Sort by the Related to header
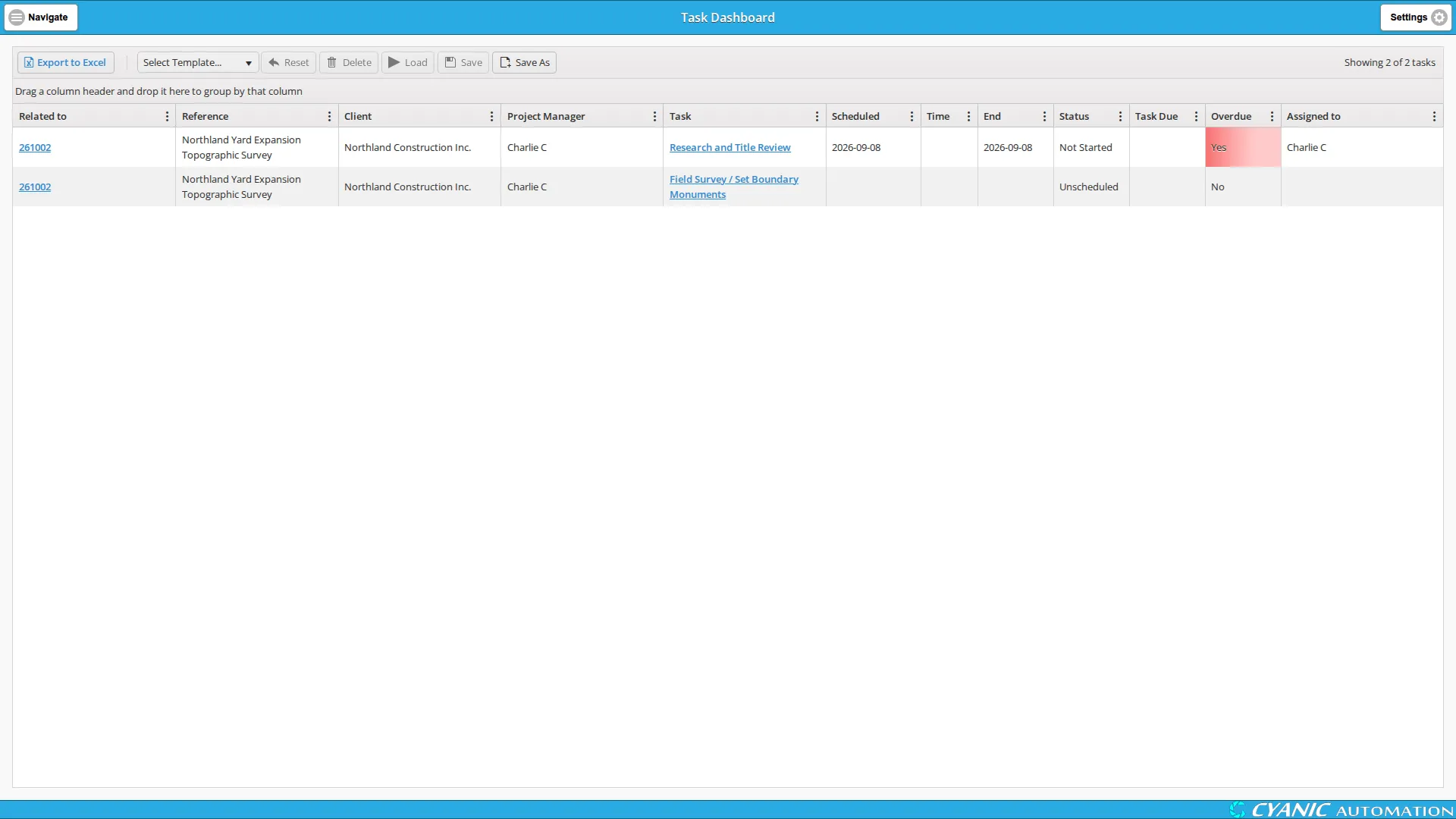Viewport: 1456px width, 819px height. (x=42, y=116)
